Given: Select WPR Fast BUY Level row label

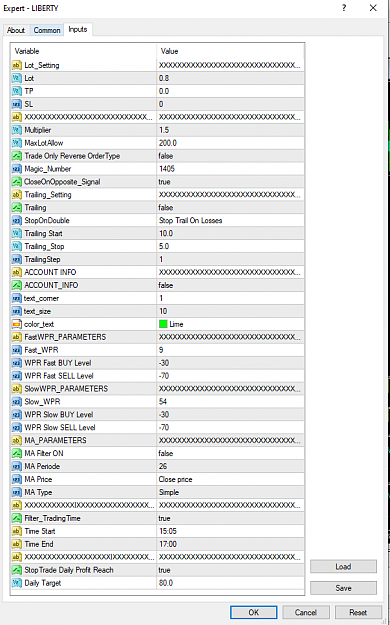Looking at the screenshot, I should click(x=58, y=363).
